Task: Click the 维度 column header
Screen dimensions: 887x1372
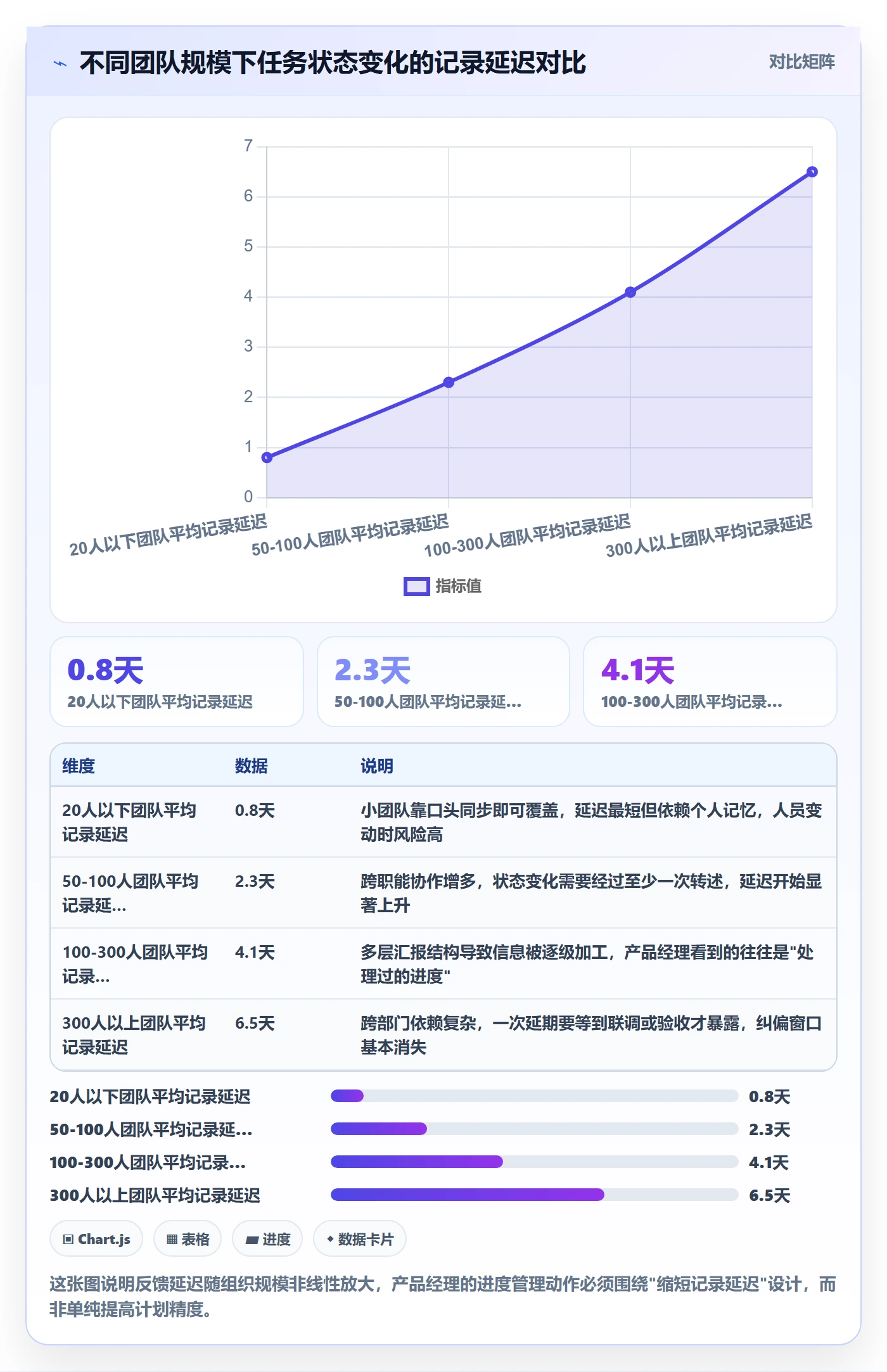Action: [79, 766]
